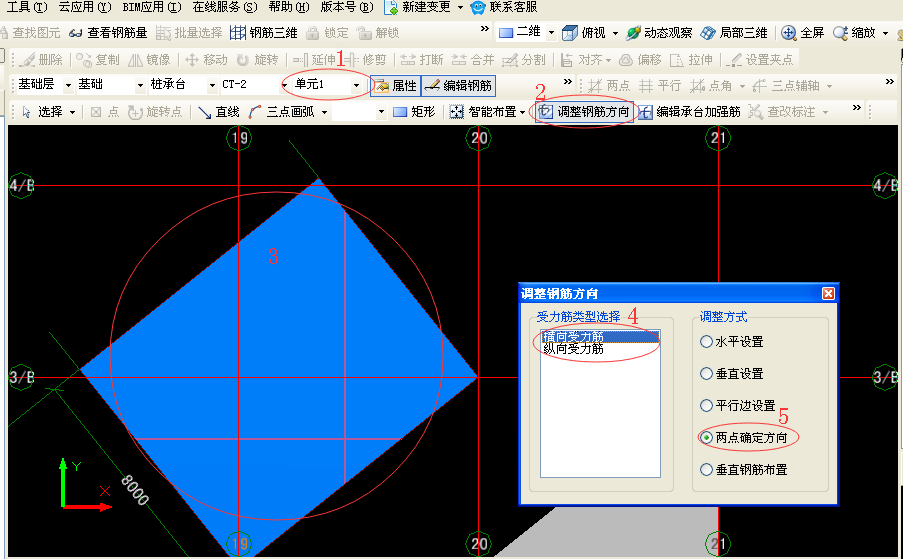Select 平行边设置 radio option
This screenshot has width=903, height=559.
click(706, 405)
